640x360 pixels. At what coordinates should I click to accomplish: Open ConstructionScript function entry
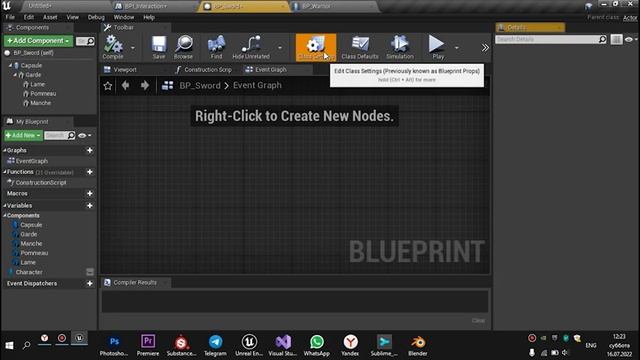40,183
